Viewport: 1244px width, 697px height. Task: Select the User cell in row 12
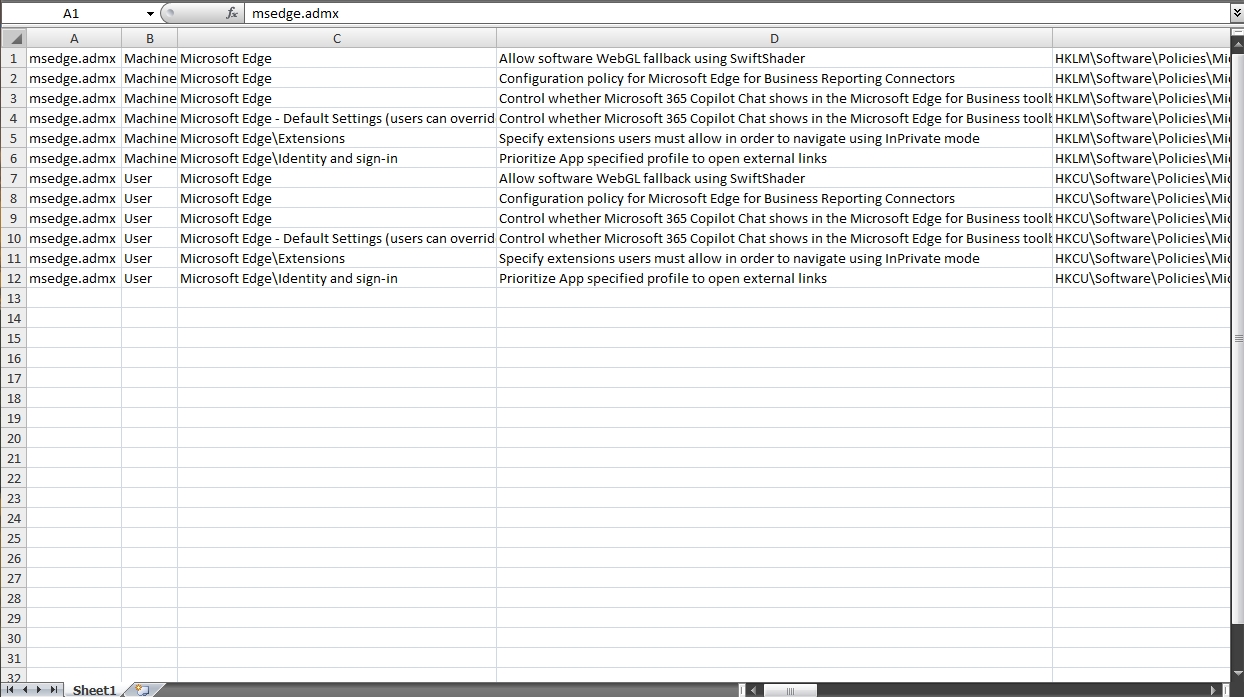coord(149,278)
